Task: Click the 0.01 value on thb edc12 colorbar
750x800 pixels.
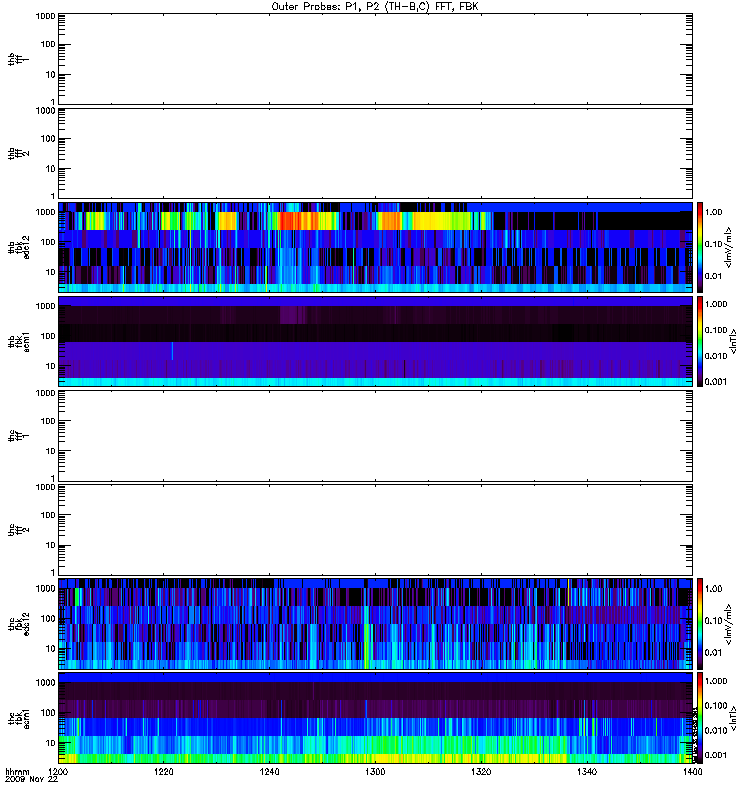Action: coord(713,276)
